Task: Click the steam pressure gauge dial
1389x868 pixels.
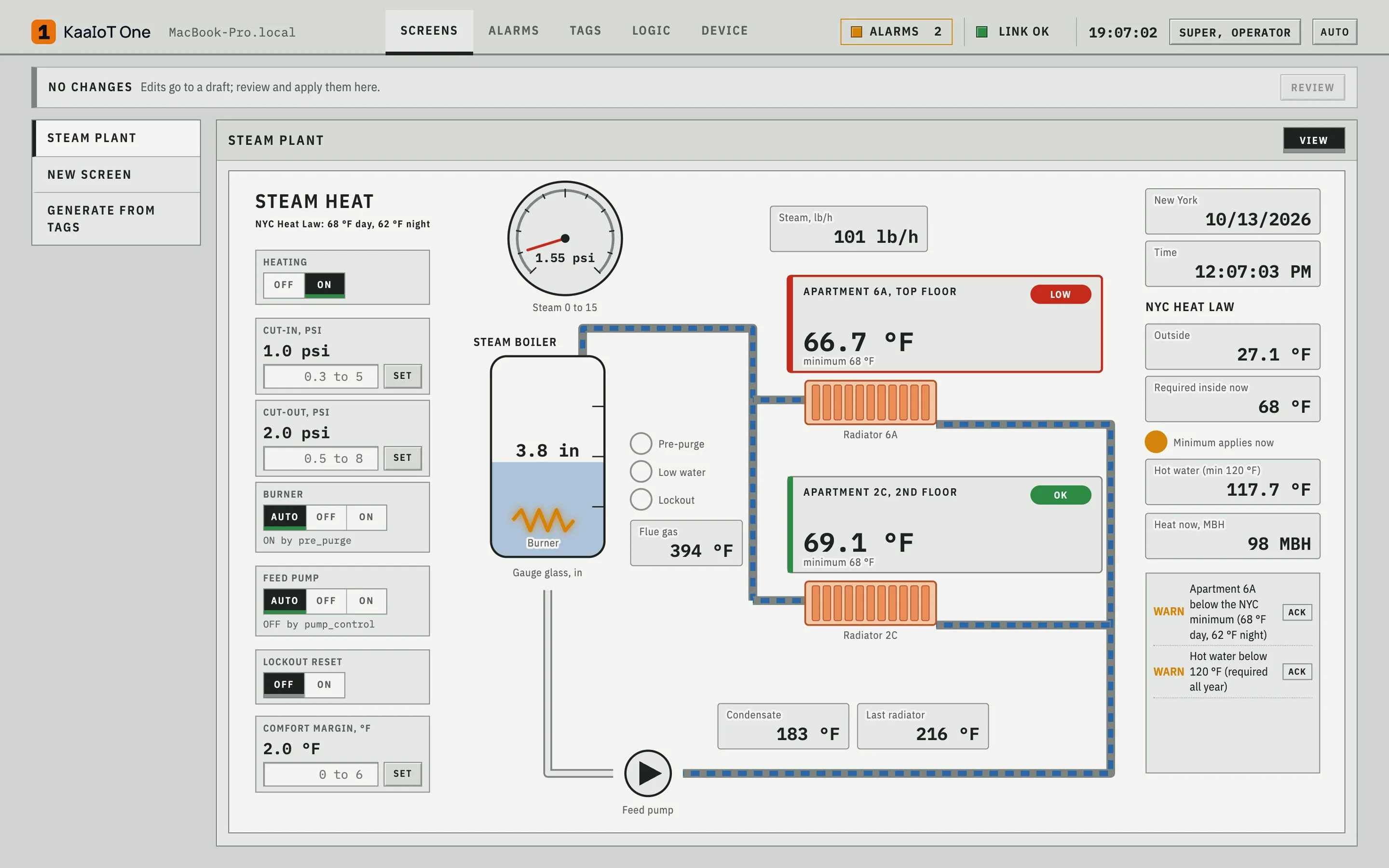Action: [x=565, y=238]
